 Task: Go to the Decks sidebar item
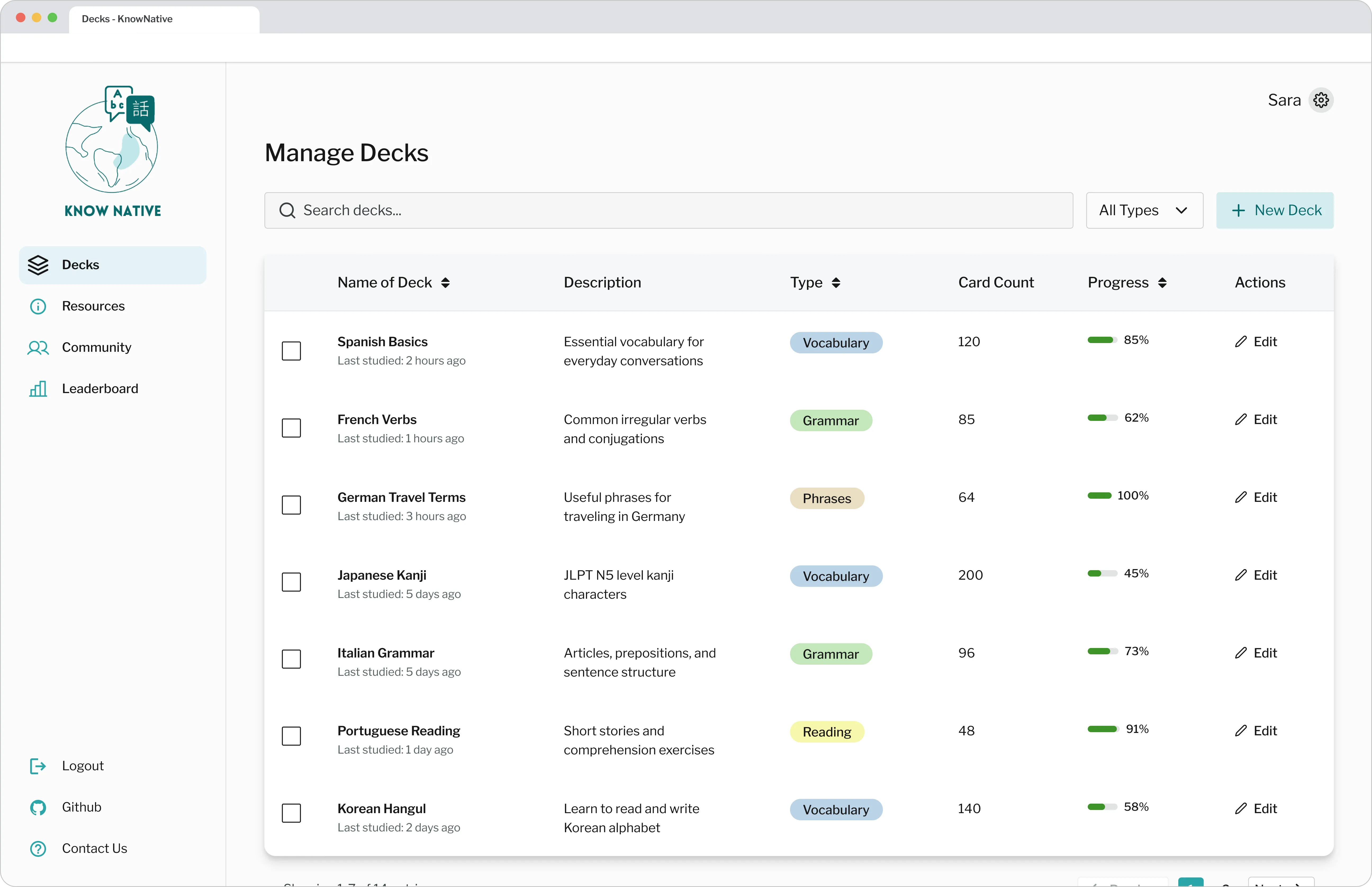coord(113,265)
